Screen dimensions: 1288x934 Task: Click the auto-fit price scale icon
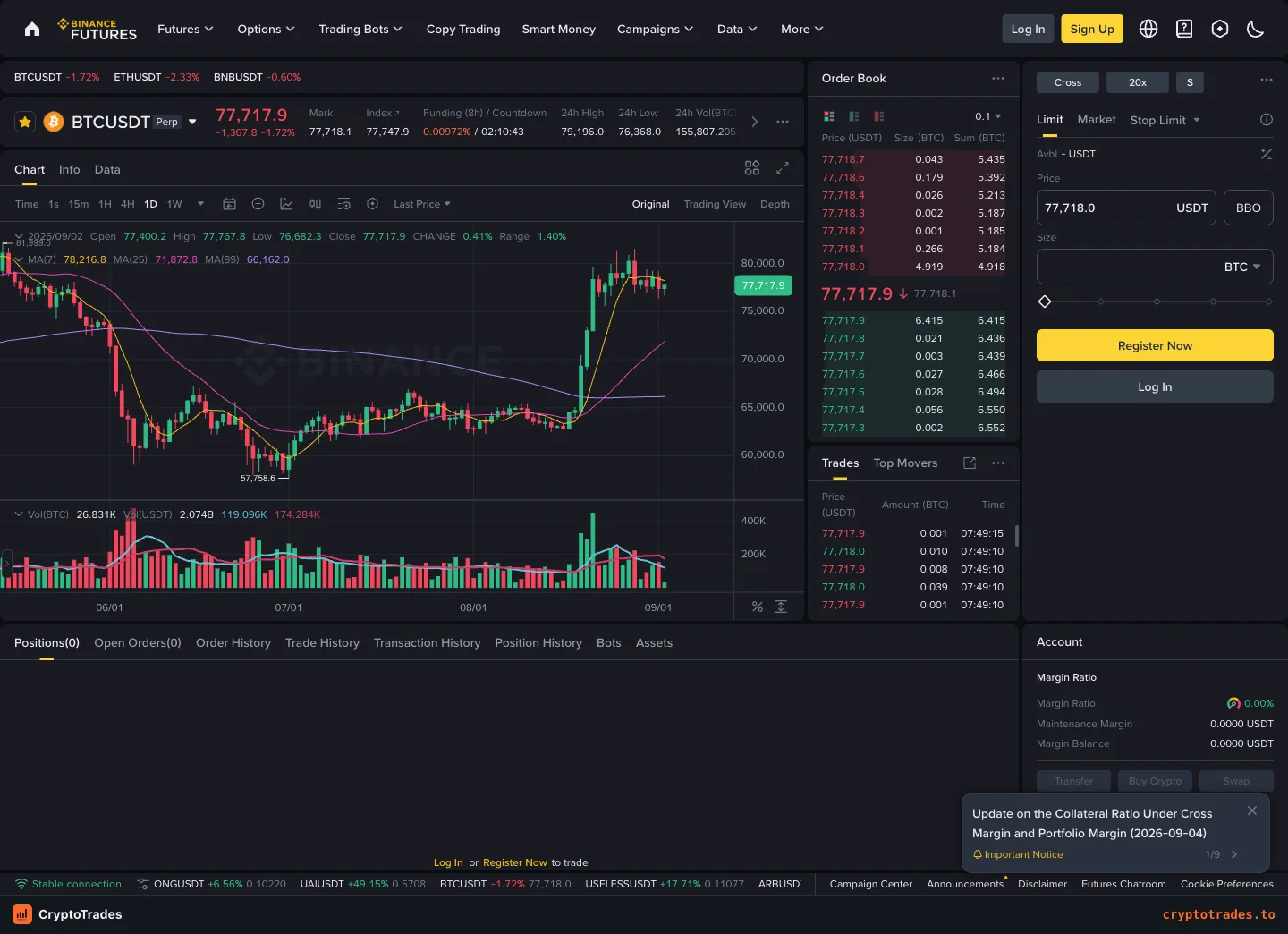(x=781, y=607)
